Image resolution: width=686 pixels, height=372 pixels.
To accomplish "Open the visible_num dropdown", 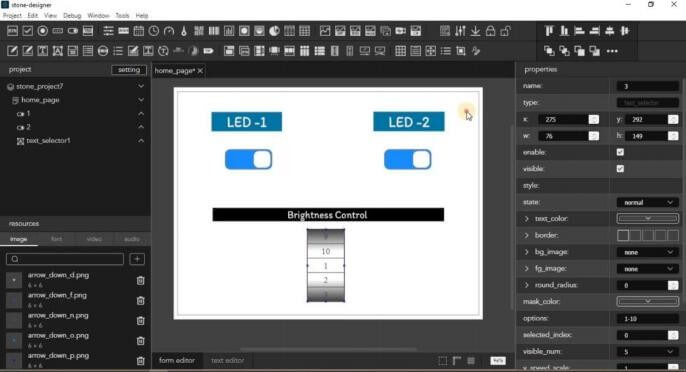I will 648,351.
